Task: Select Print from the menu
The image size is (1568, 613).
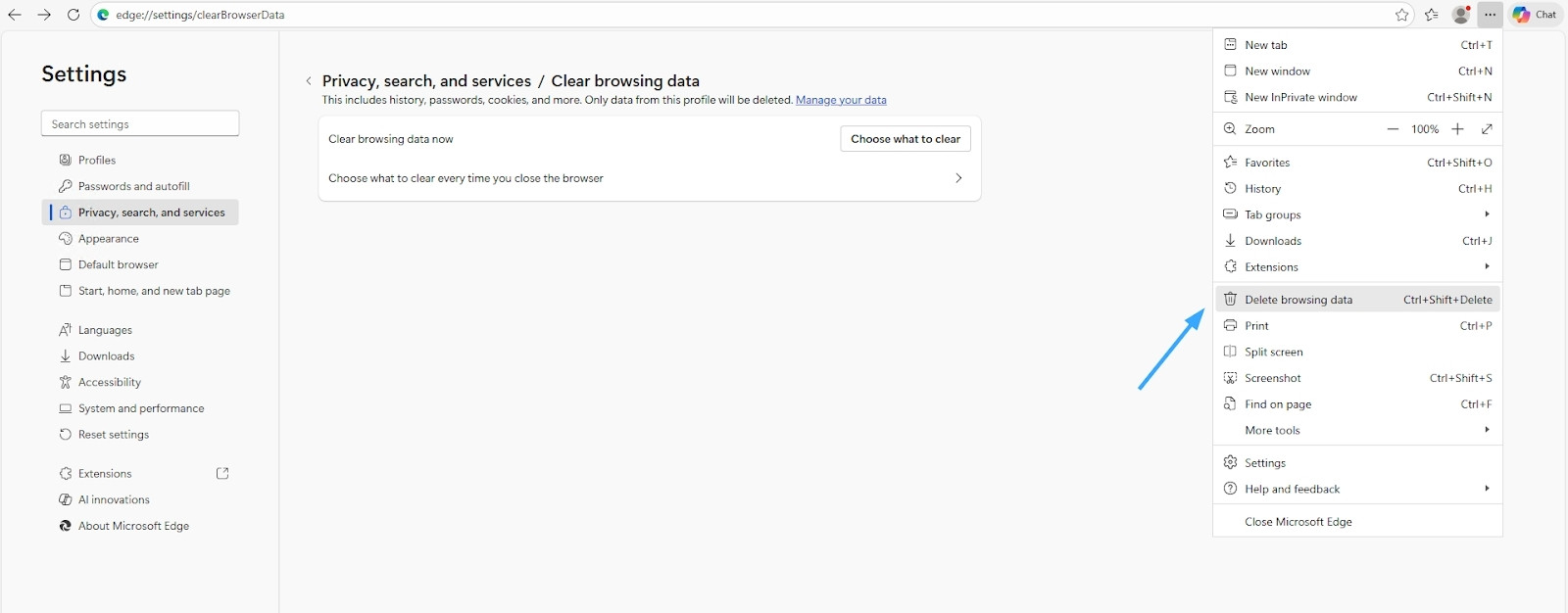Action: (x=1357, y=326)
